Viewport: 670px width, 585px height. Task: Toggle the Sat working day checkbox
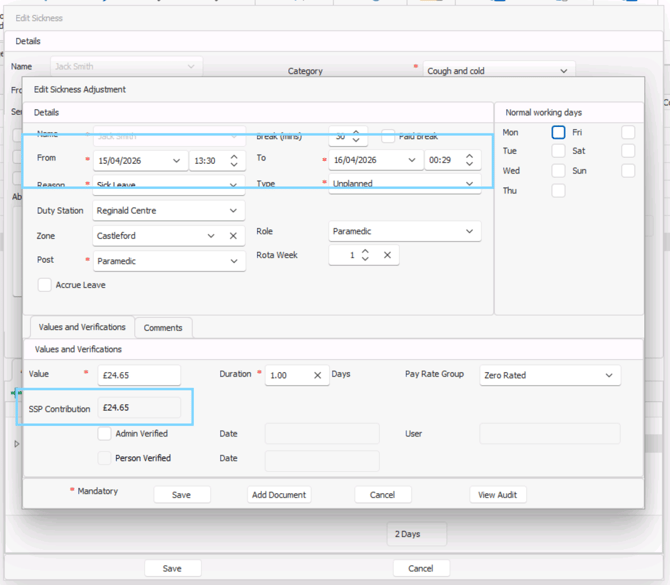(627, 151)
